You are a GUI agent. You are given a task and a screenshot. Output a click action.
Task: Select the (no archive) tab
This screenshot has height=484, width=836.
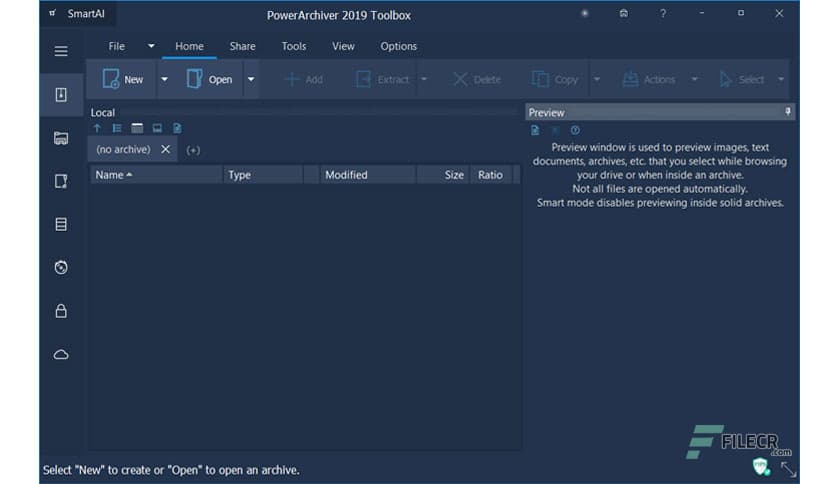[x=123, y=149]
